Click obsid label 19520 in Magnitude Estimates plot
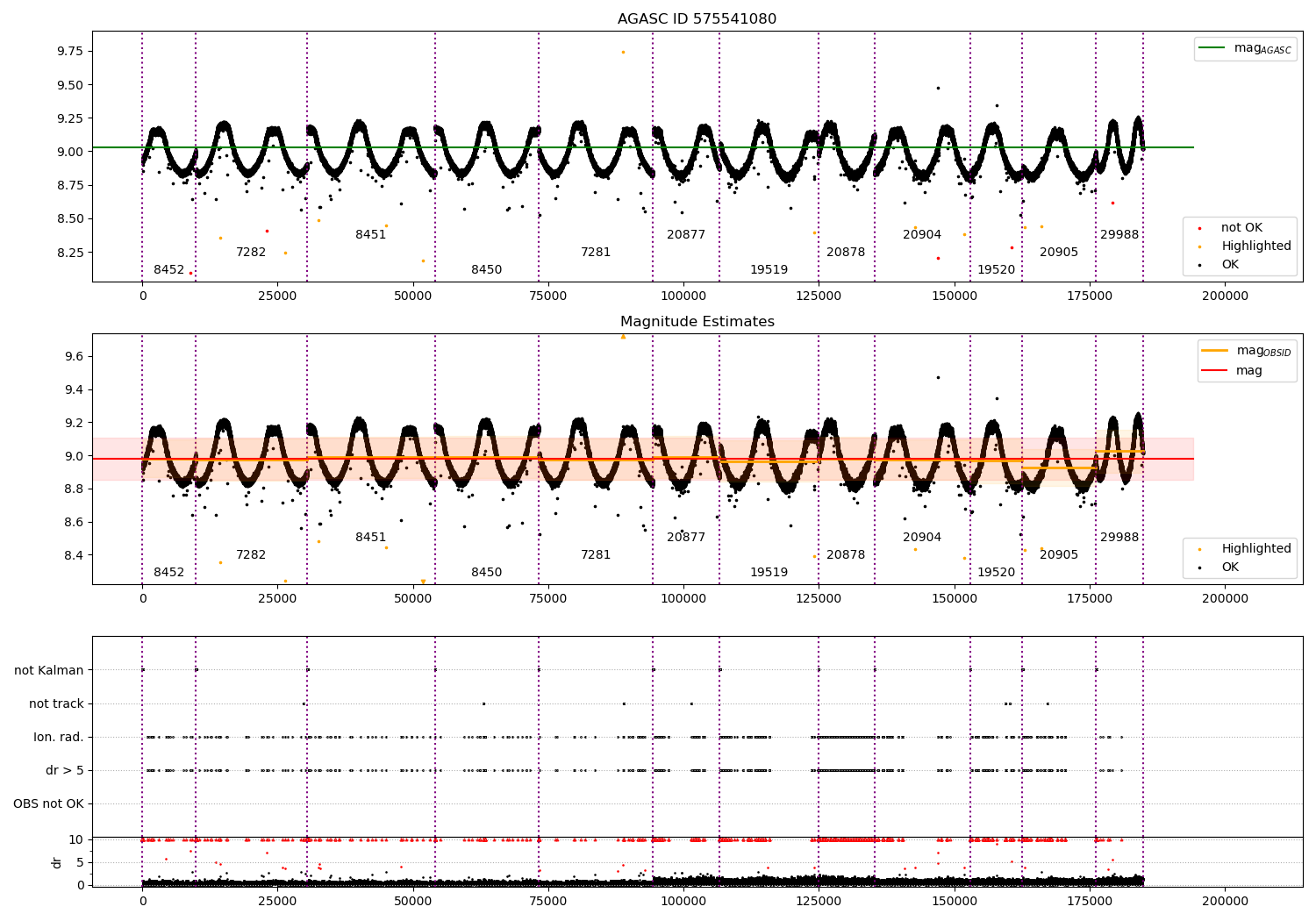Viewport: 1316px width, 921px height. click(997, 573)
